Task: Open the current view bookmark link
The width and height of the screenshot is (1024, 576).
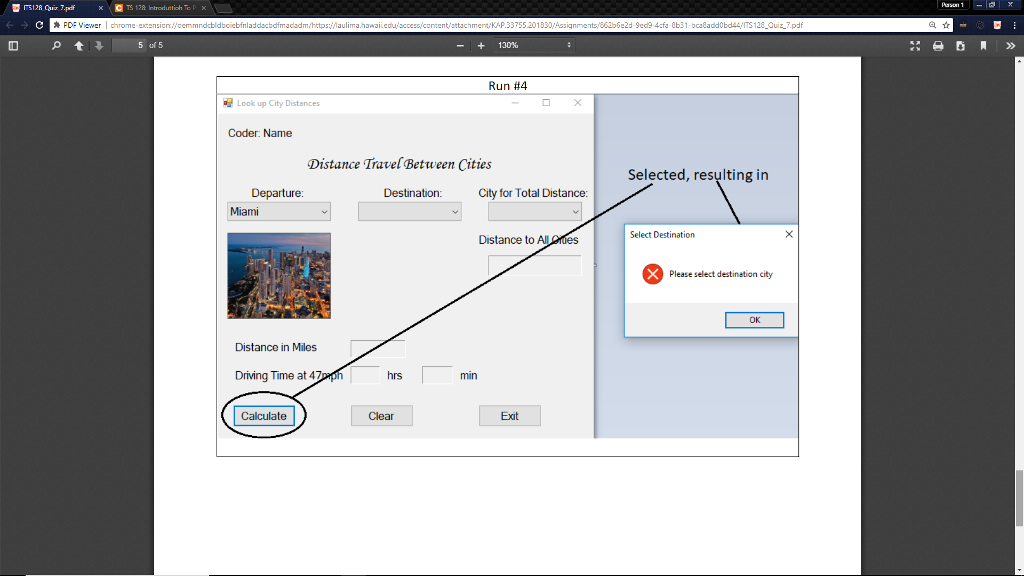Action: pyautogui.click(x=983, y=46)
